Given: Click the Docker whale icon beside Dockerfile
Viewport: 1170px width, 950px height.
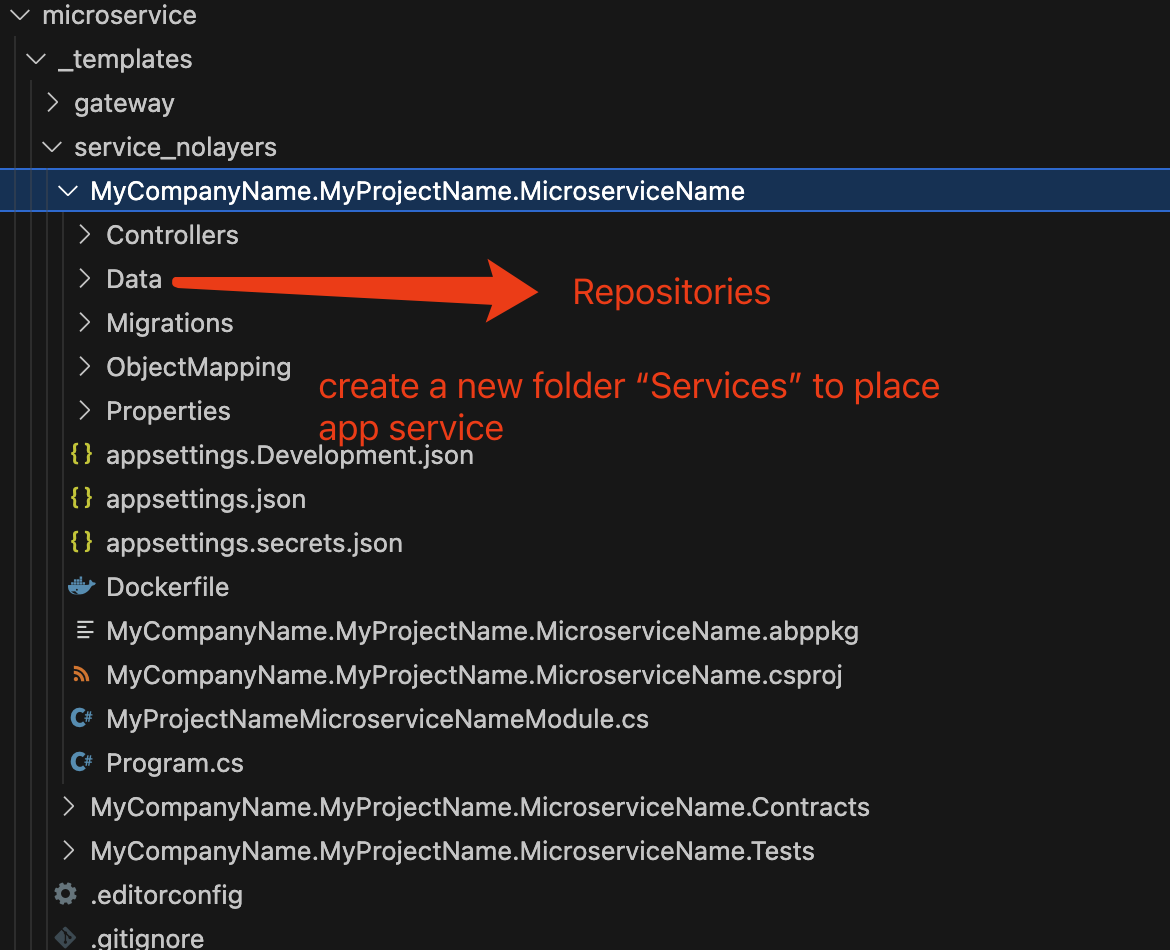Looking at the screenshot, I should [81, 587].
